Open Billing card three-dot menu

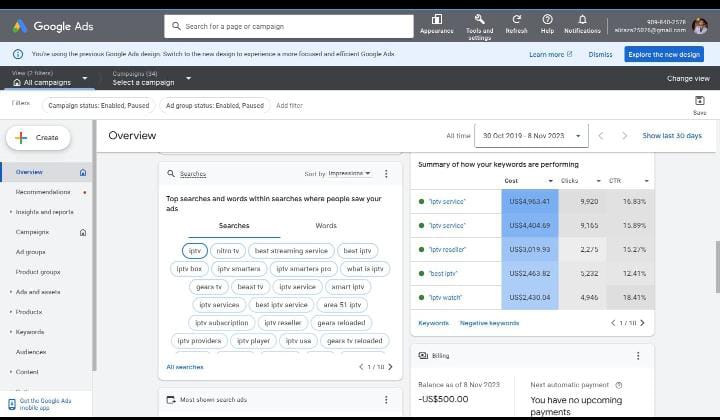coord(638,356)
